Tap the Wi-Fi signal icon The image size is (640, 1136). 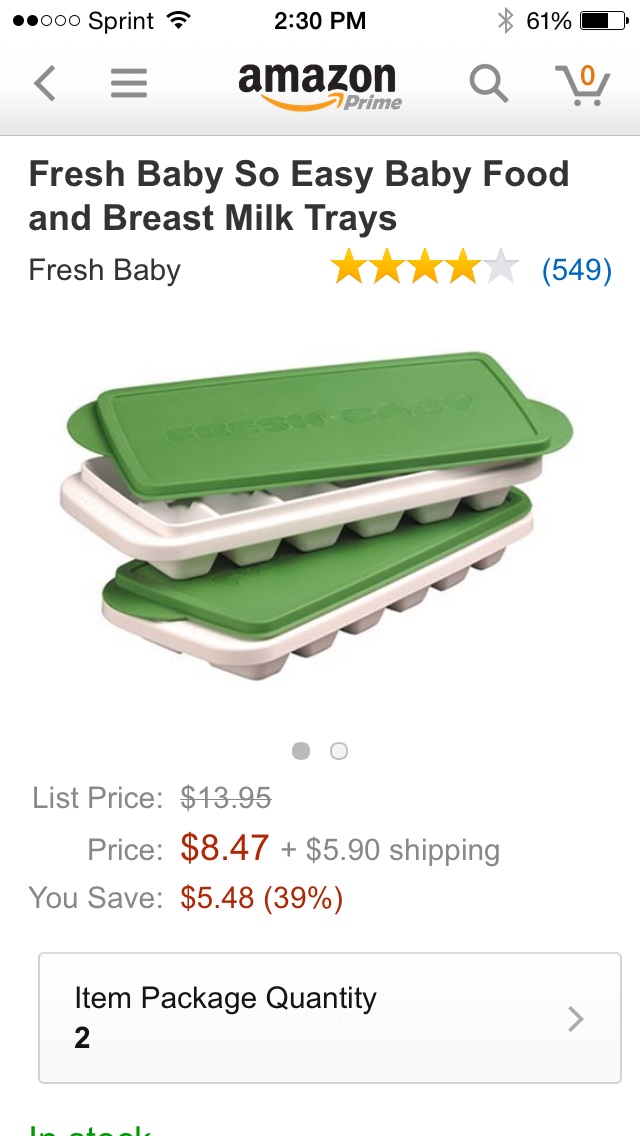pos(178,20)
